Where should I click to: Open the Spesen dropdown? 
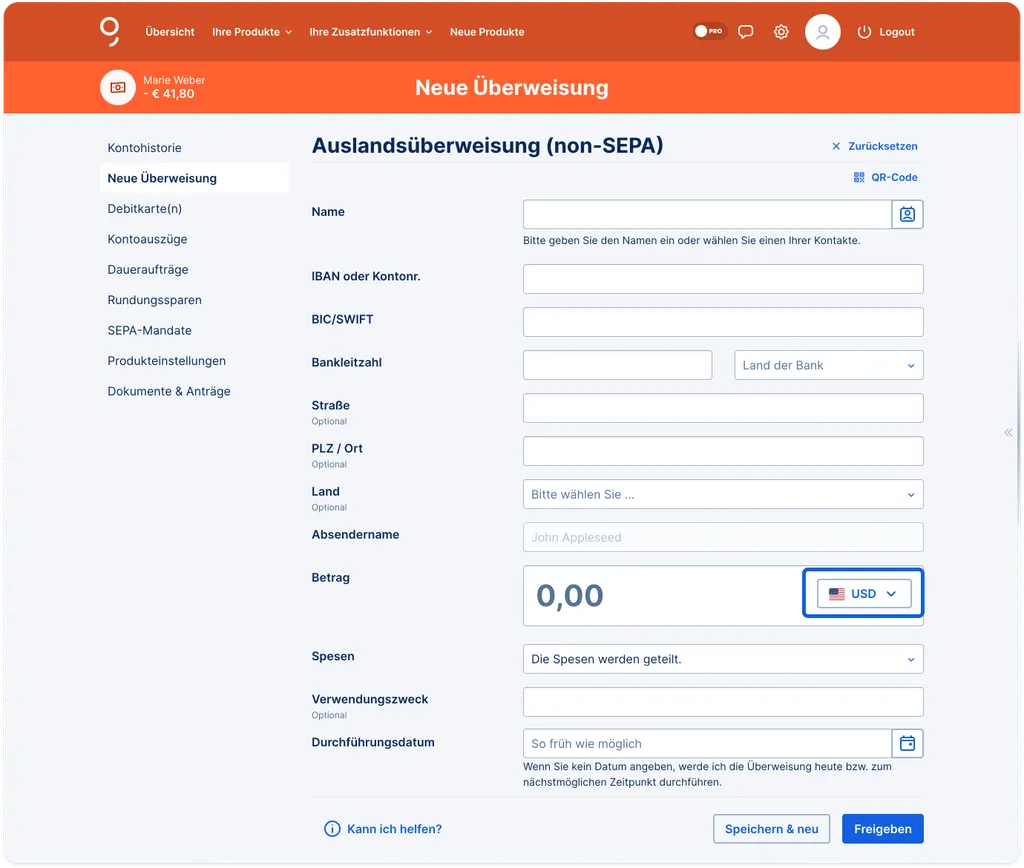coord(723,659)
